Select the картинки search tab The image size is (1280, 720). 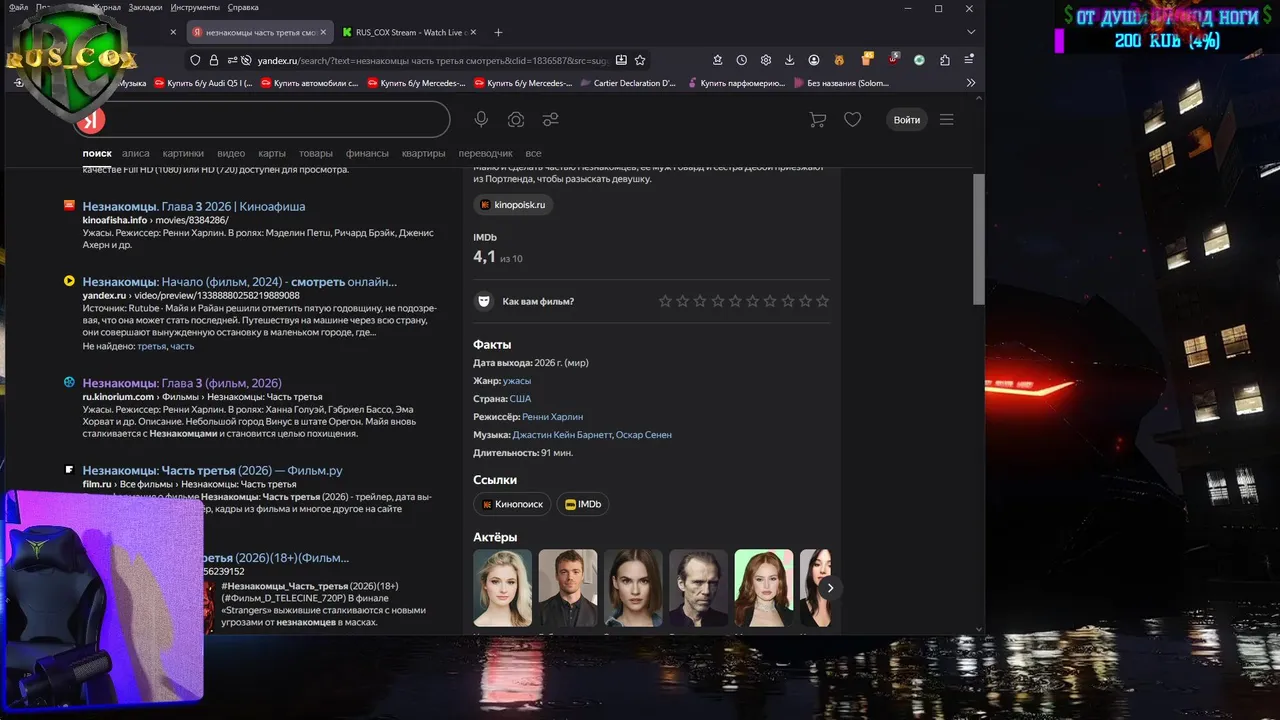183,153
